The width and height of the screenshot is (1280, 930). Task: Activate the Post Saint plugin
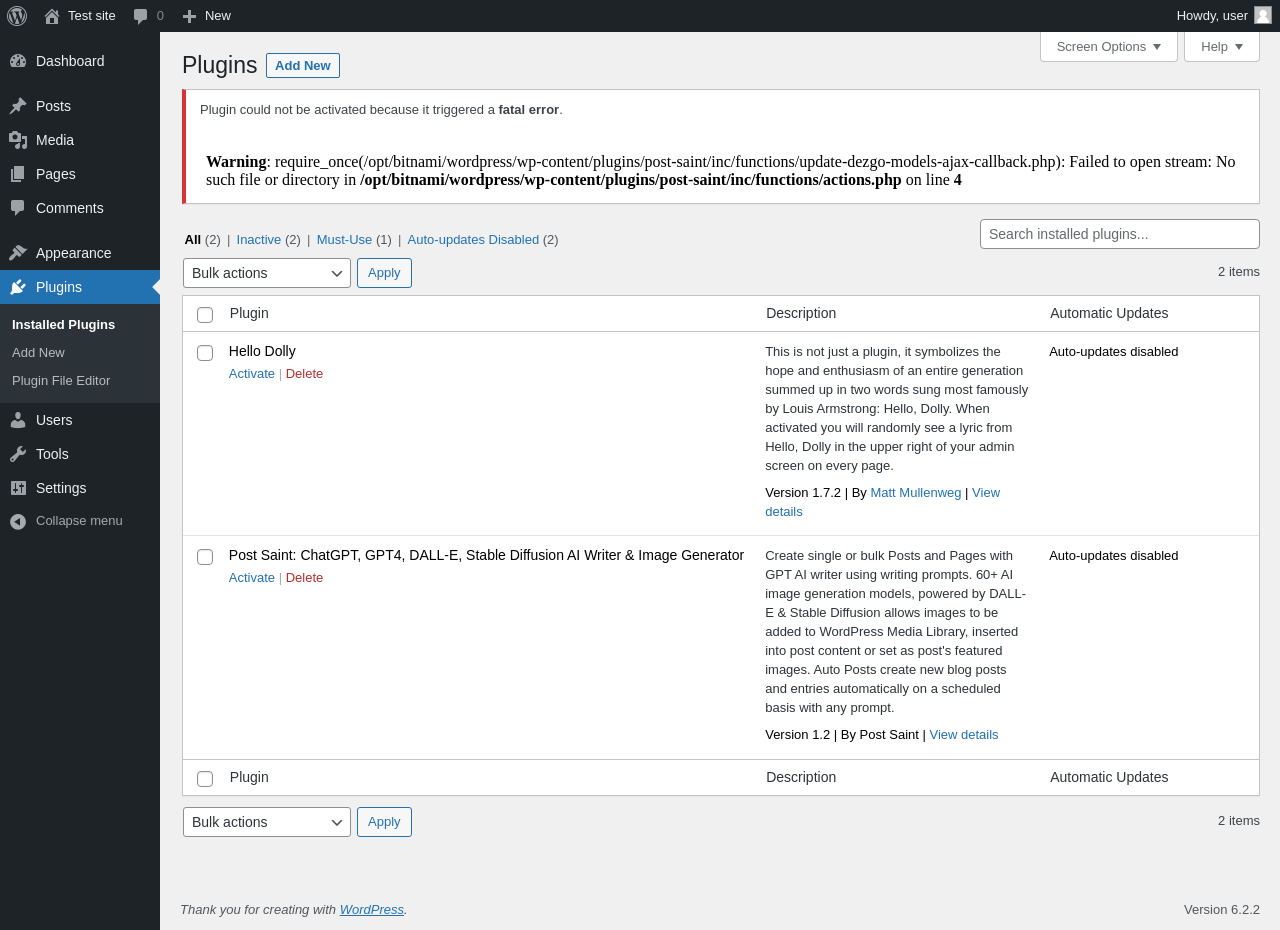click(x=252, y=578)
